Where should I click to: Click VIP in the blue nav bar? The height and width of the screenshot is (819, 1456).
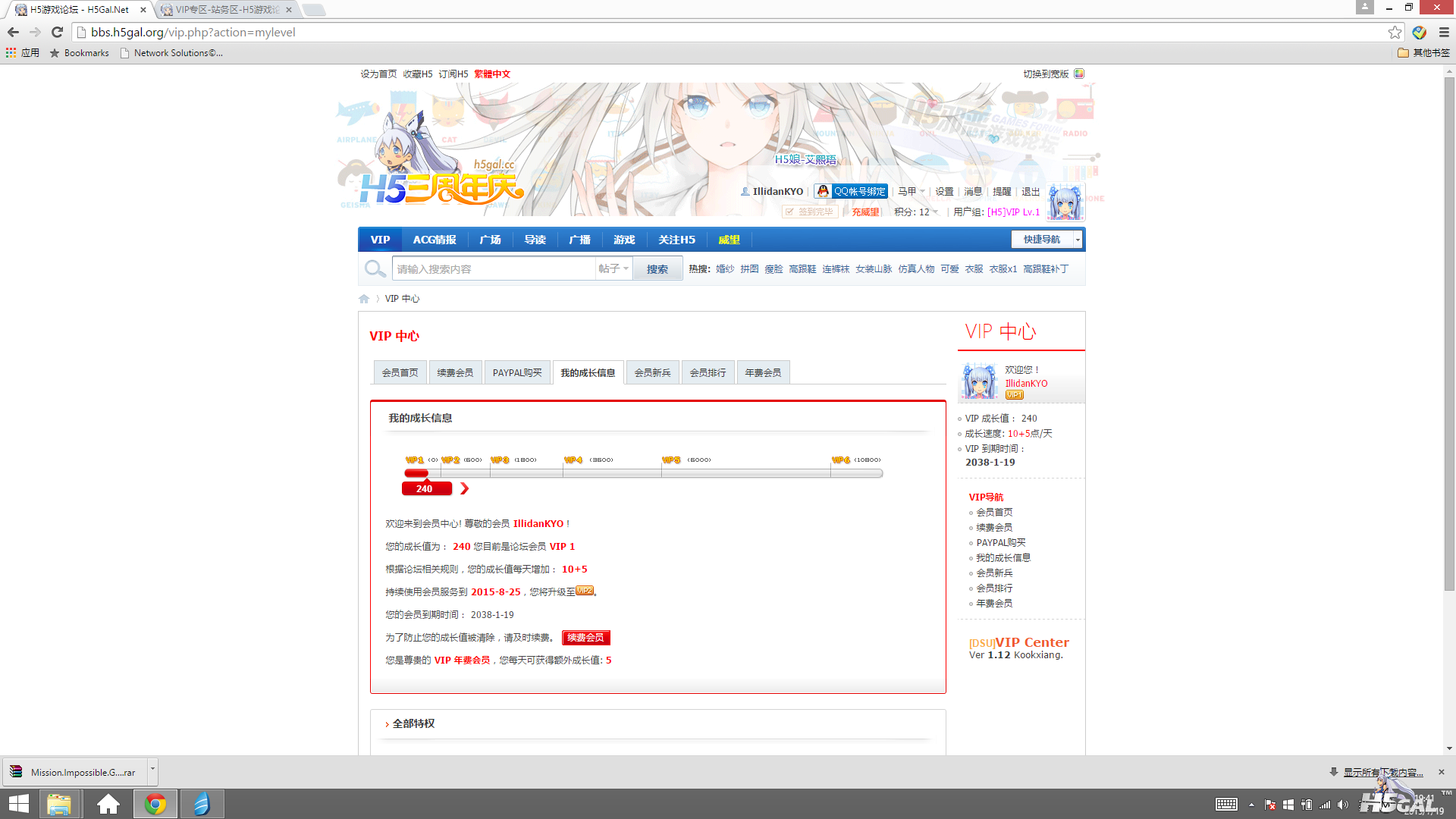pos(380,240)
